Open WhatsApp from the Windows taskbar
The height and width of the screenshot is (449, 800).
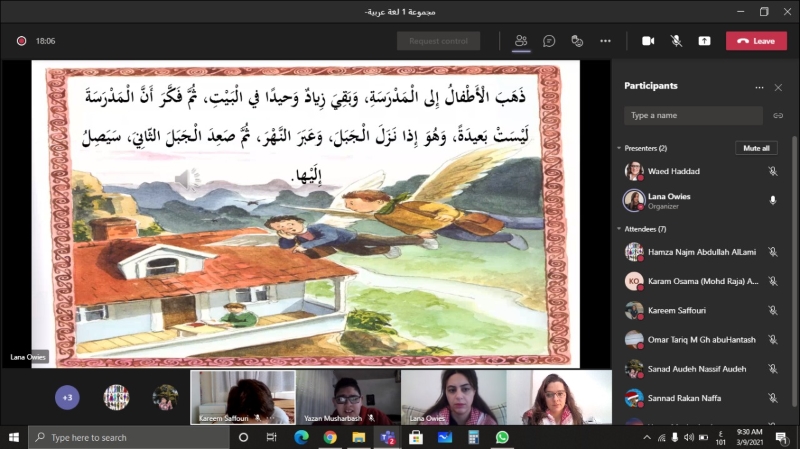[x=502, y=437]
